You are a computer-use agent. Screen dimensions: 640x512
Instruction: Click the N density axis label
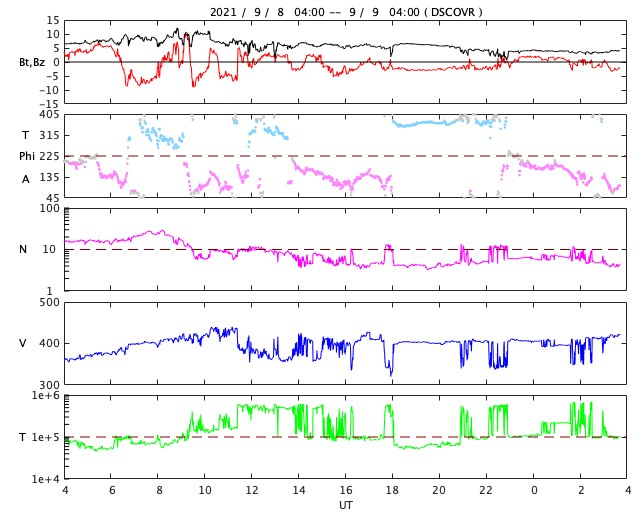(x=23, y=249)
